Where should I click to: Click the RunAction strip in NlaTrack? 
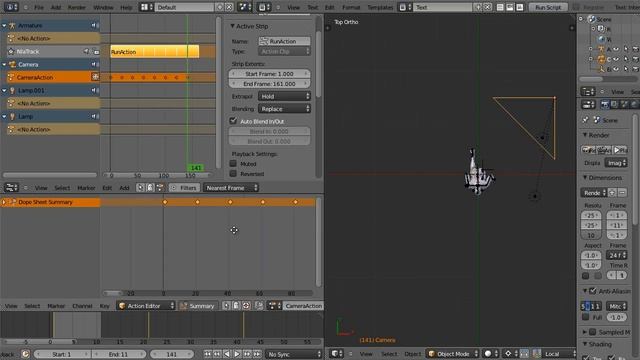coord(154,52)
